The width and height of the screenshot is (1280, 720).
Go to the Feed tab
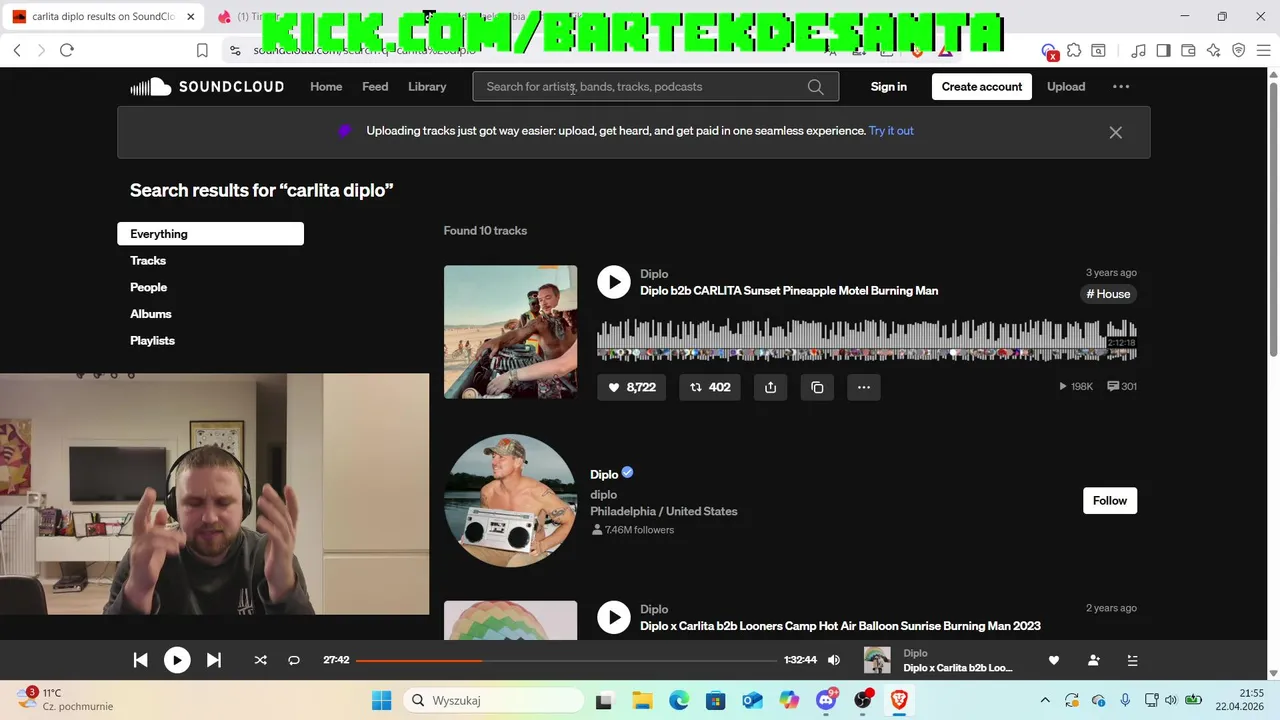[x=375, y=87]
